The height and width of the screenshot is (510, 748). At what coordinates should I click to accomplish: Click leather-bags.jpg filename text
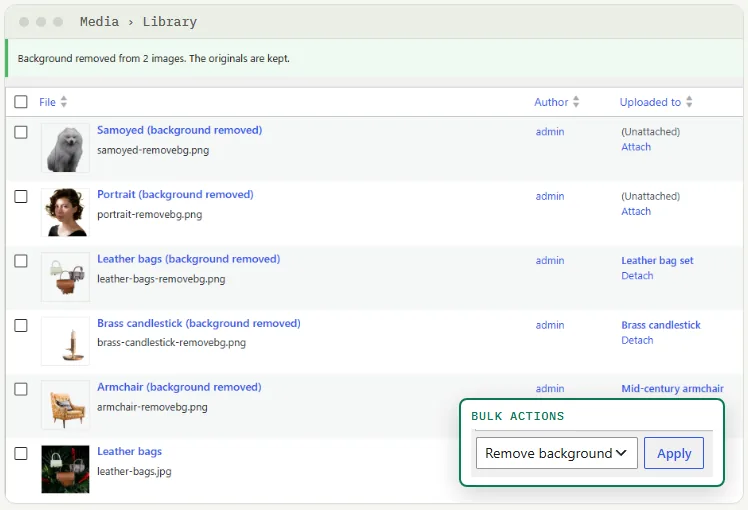134,471
